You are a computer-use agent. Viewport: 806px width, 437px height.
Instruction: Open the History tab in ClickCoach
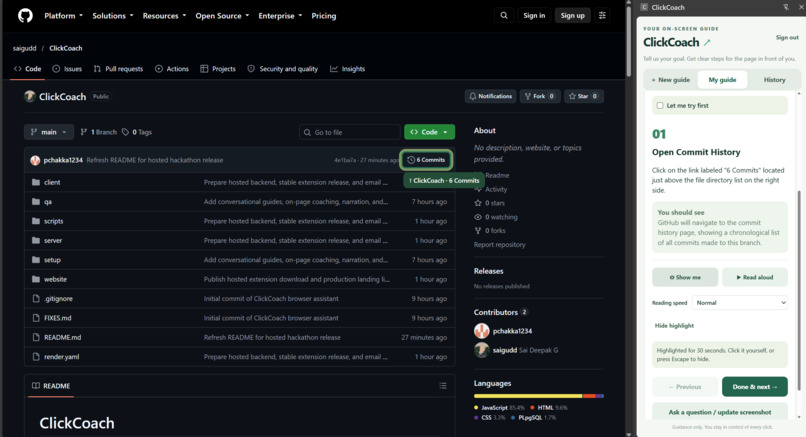point(774,80)
